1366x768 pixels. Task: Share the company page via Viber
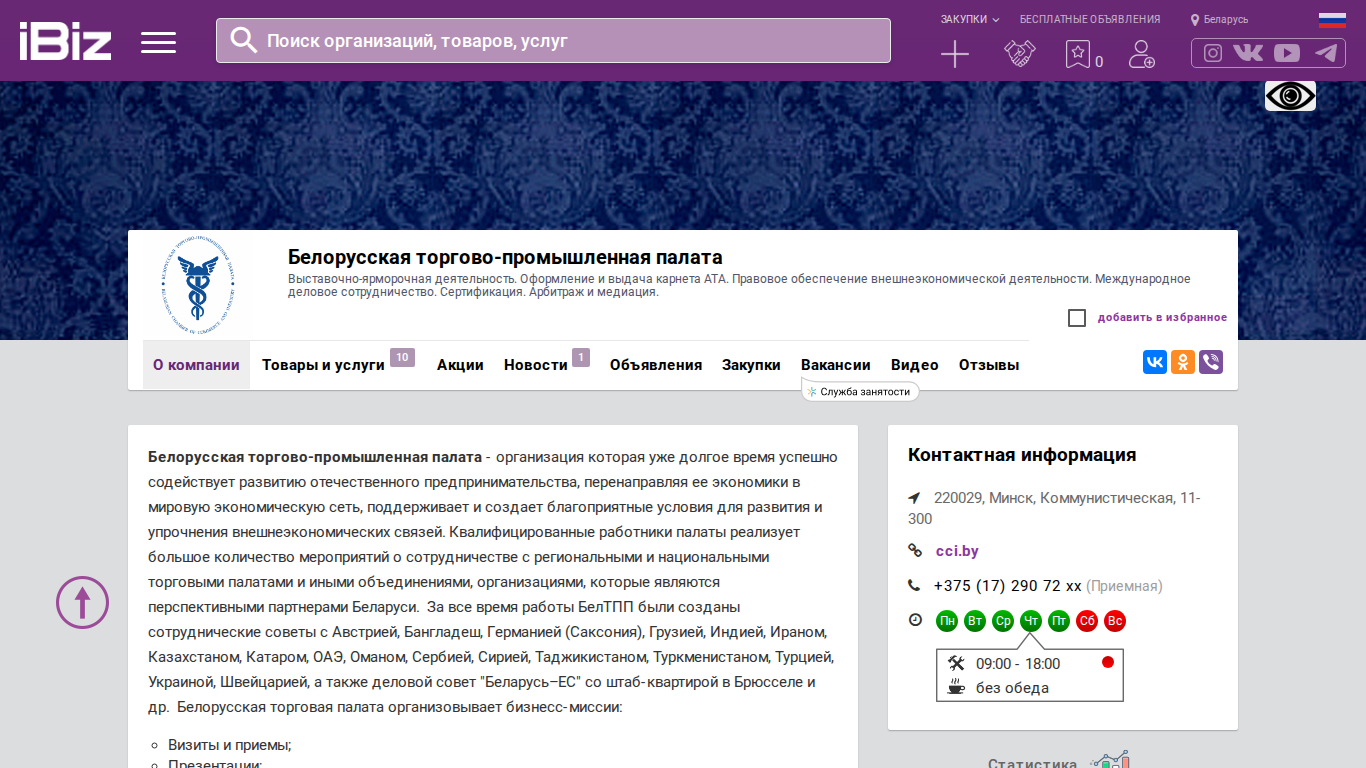[1211, 362]
